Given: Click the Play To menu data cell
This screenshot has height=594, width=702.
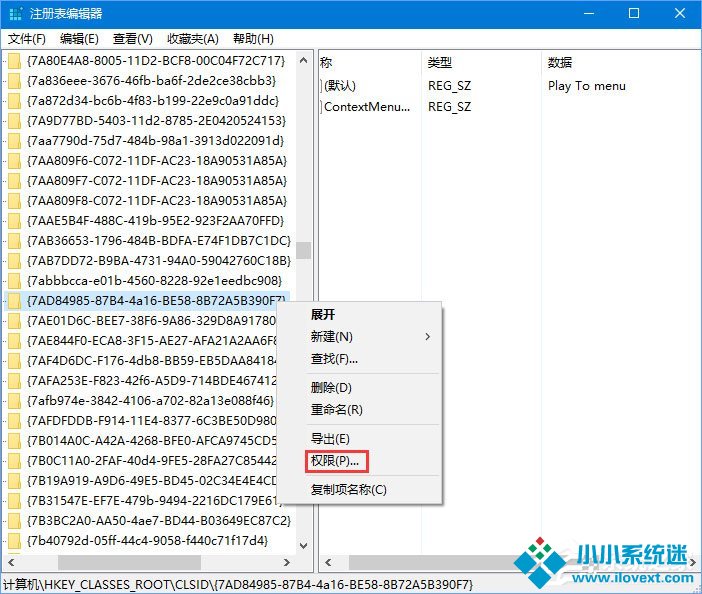Looking at the screenshot, I should pyautogui.click(x=586, y=85).
